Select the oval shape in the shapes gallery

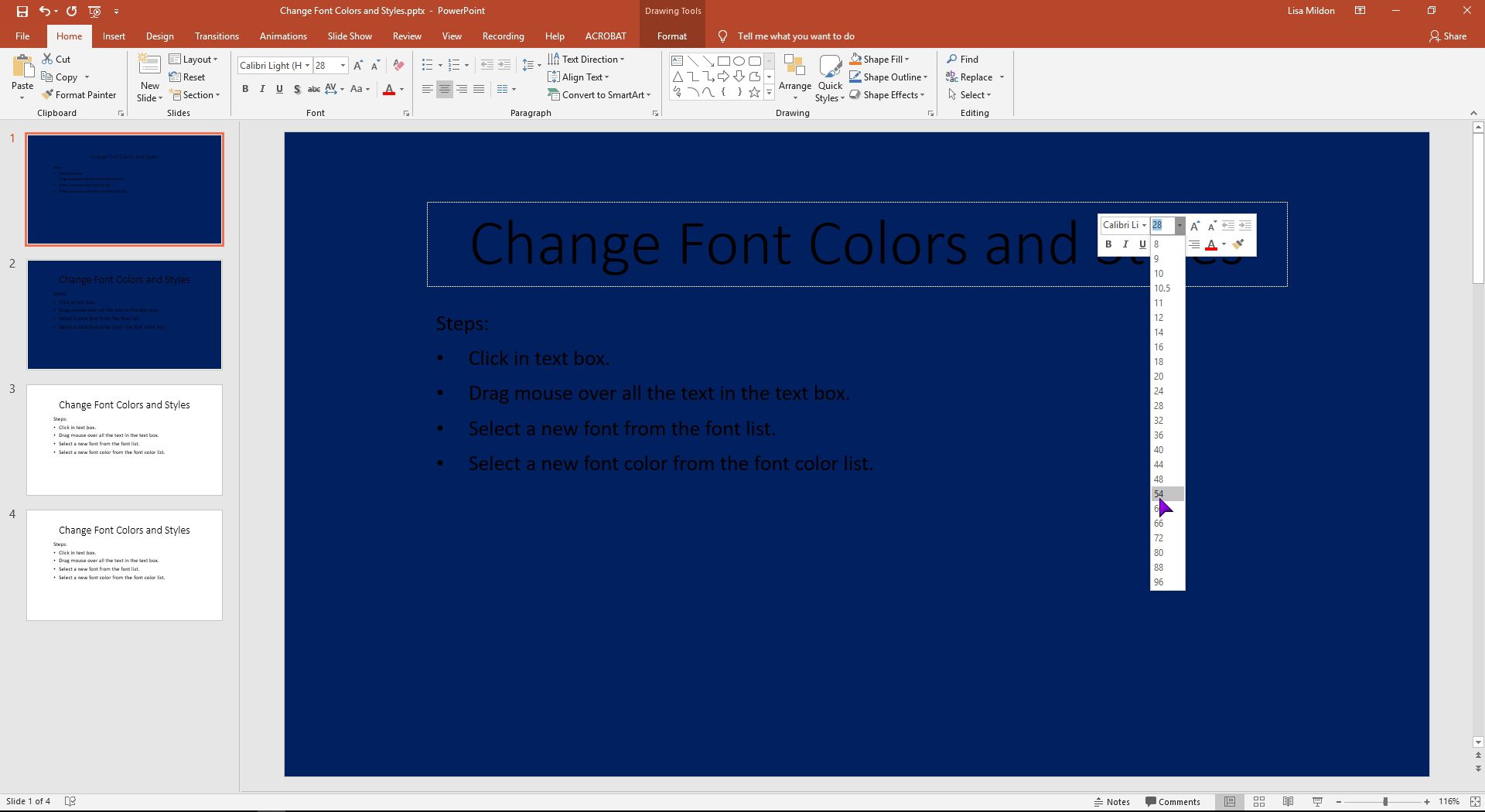tap(739, 60)
